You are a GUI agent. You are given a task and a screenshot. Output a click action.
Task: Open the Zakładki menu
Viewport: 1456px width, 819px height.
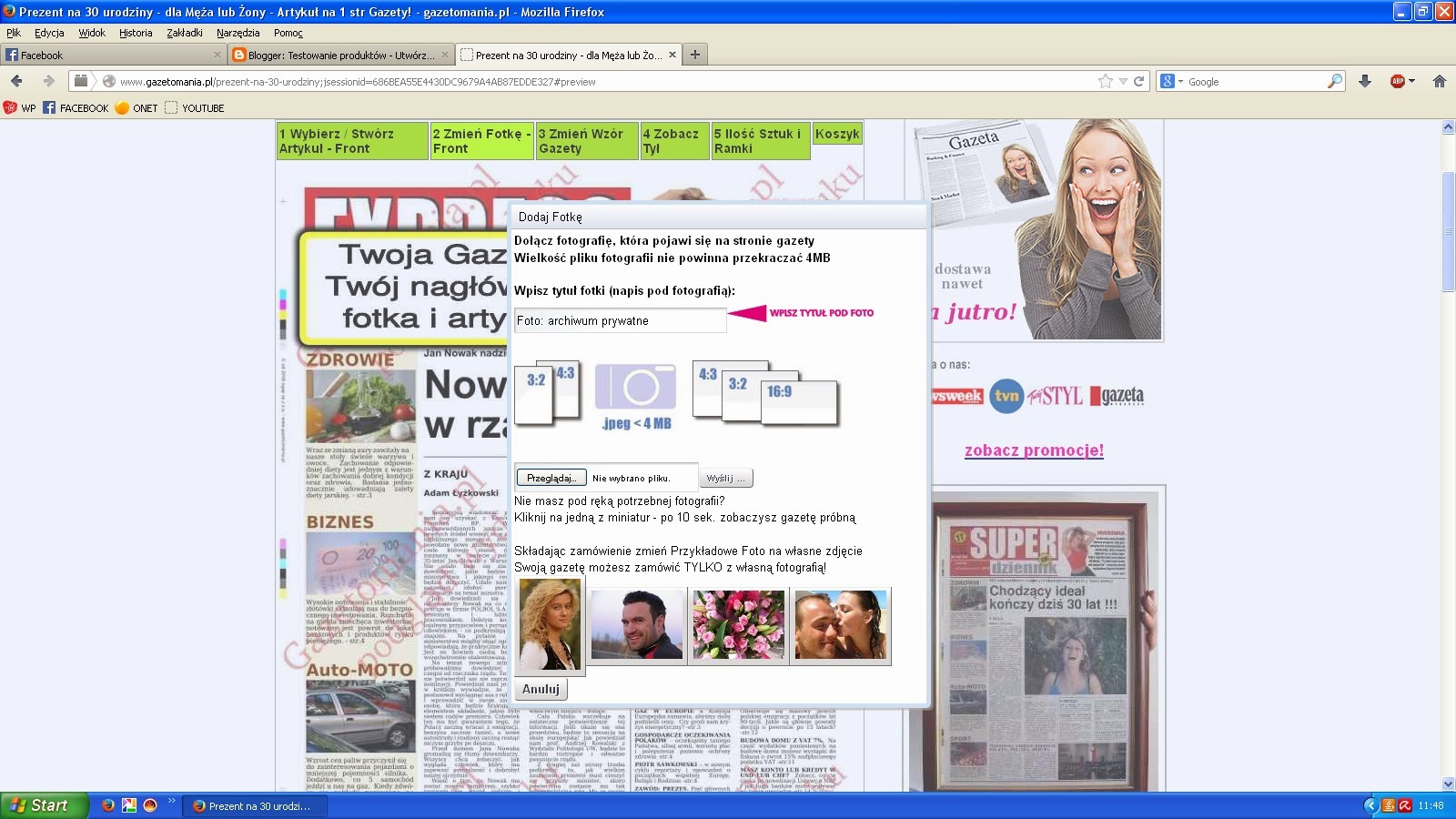[185, 33]
